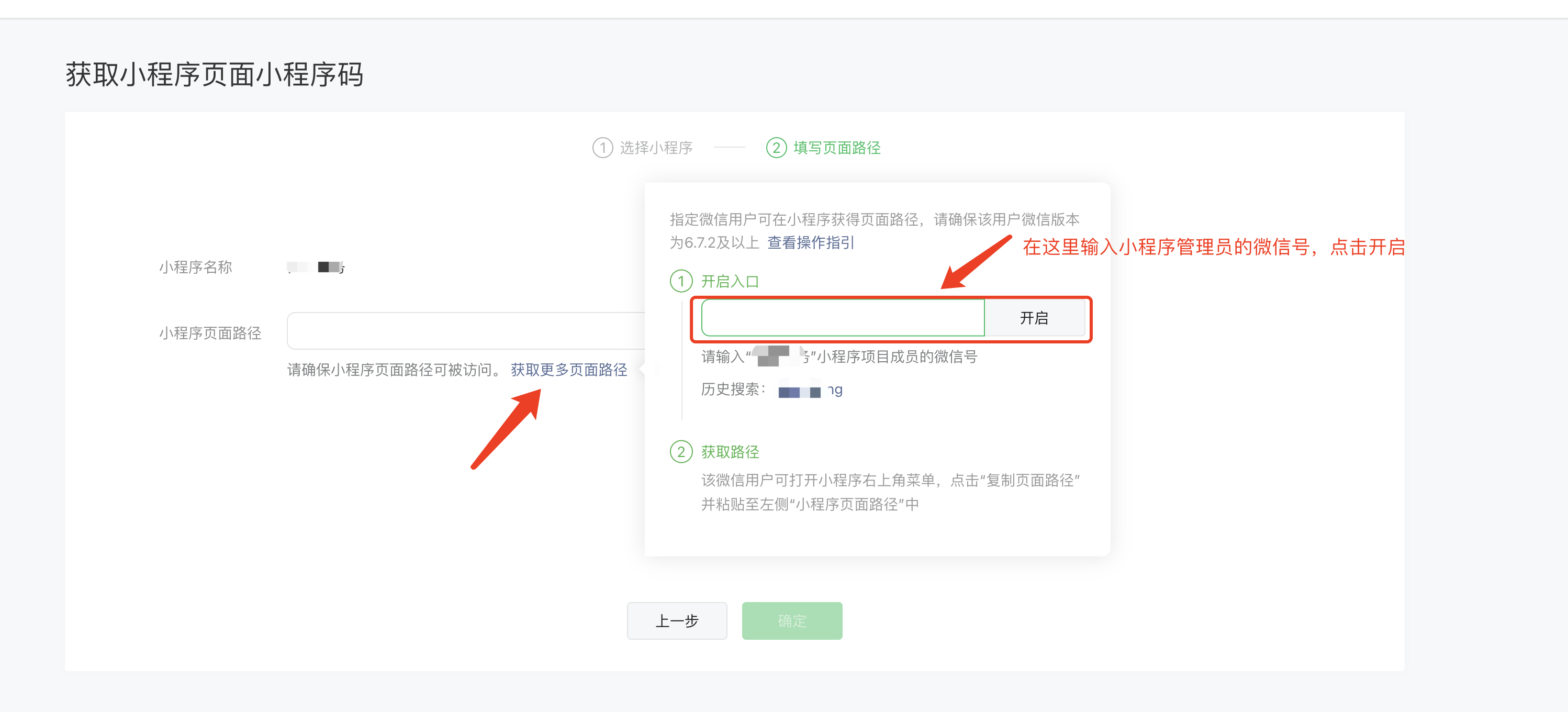The height and width of the screenshot is (712, 1568).
Task: Click the 小程序名称 label
Action: tap(195, 268)
